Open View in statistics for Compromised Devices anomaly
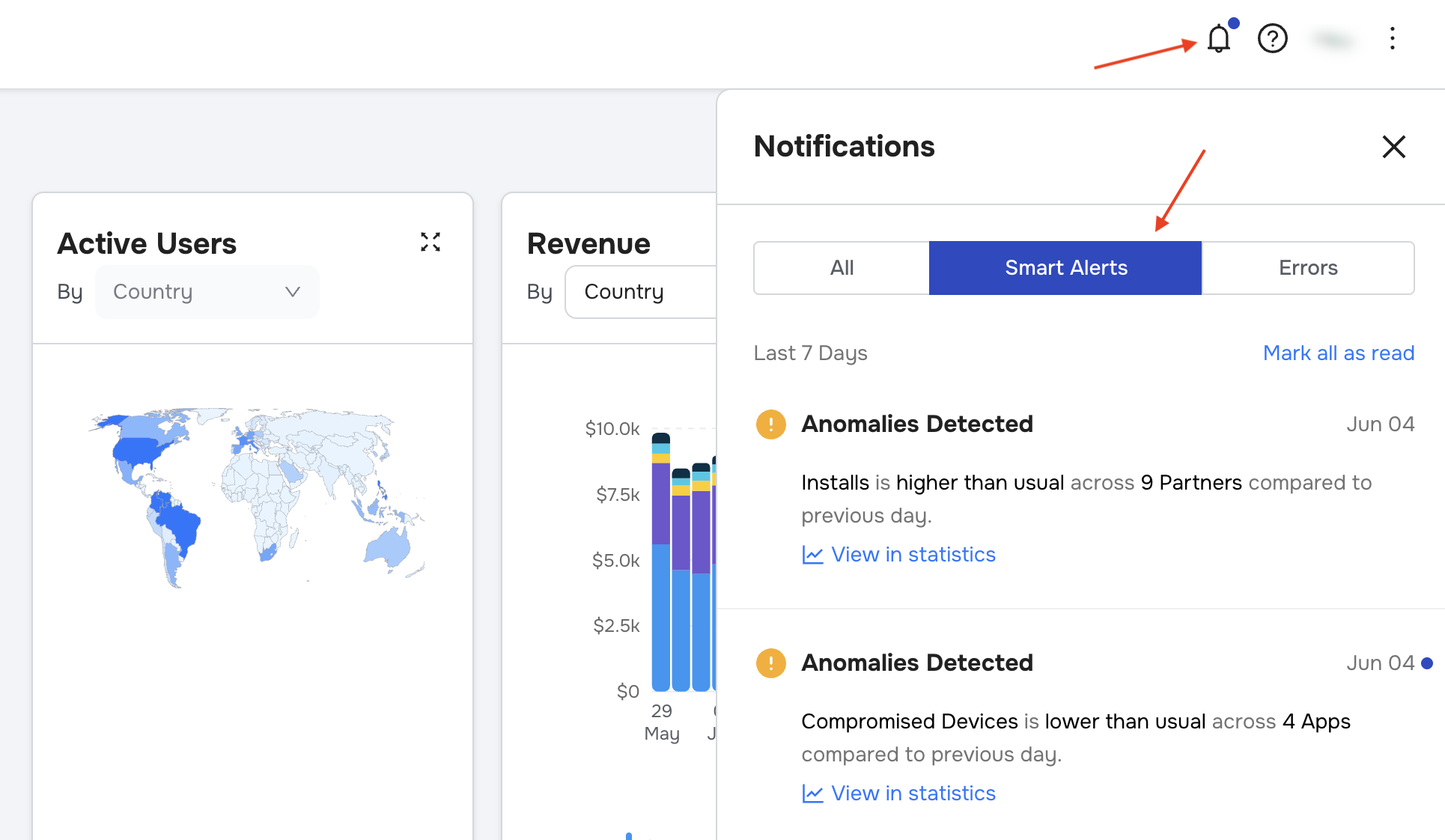Viewport: 1445px width, 840px height. pos(913,793)
